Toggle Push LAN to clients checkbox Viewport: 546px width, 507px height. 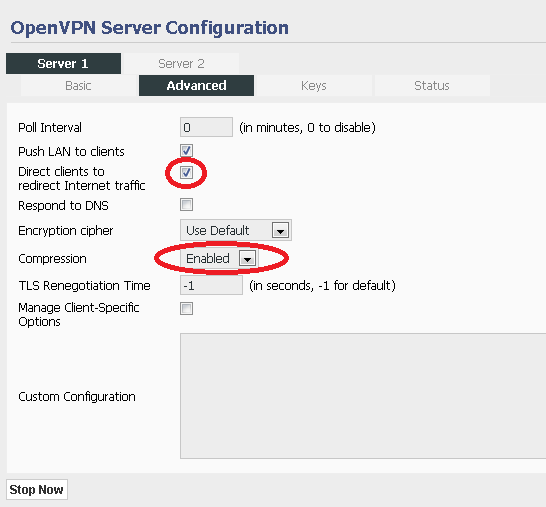[x=186, y=150]
